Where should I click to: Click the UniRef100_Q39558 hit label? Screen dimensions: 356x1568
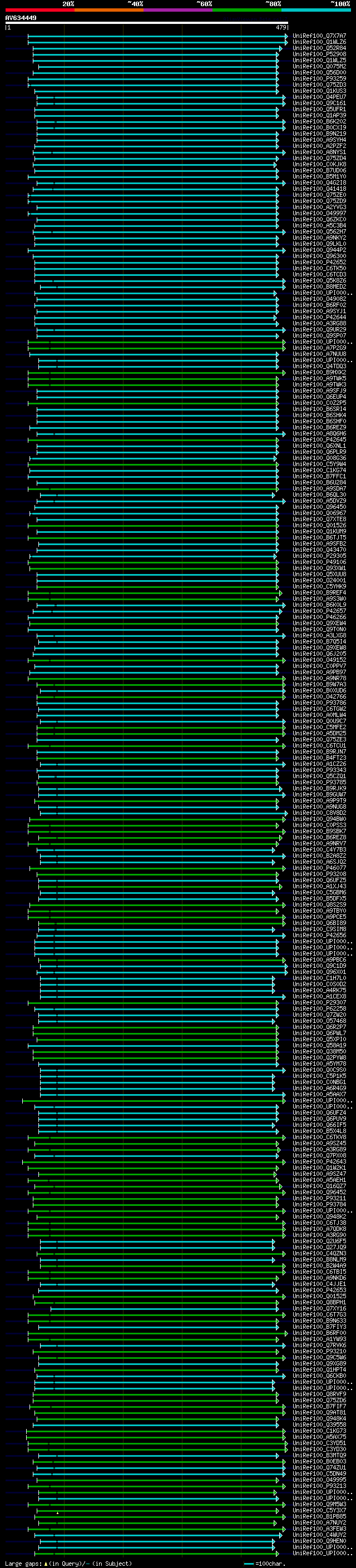pyautogui.click(x=319, y=1425)
